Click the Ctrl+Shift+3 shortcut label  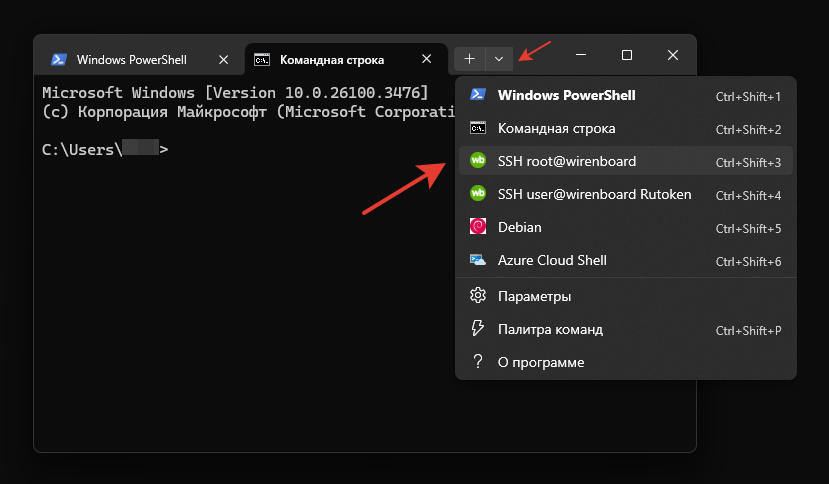(748, 162)
